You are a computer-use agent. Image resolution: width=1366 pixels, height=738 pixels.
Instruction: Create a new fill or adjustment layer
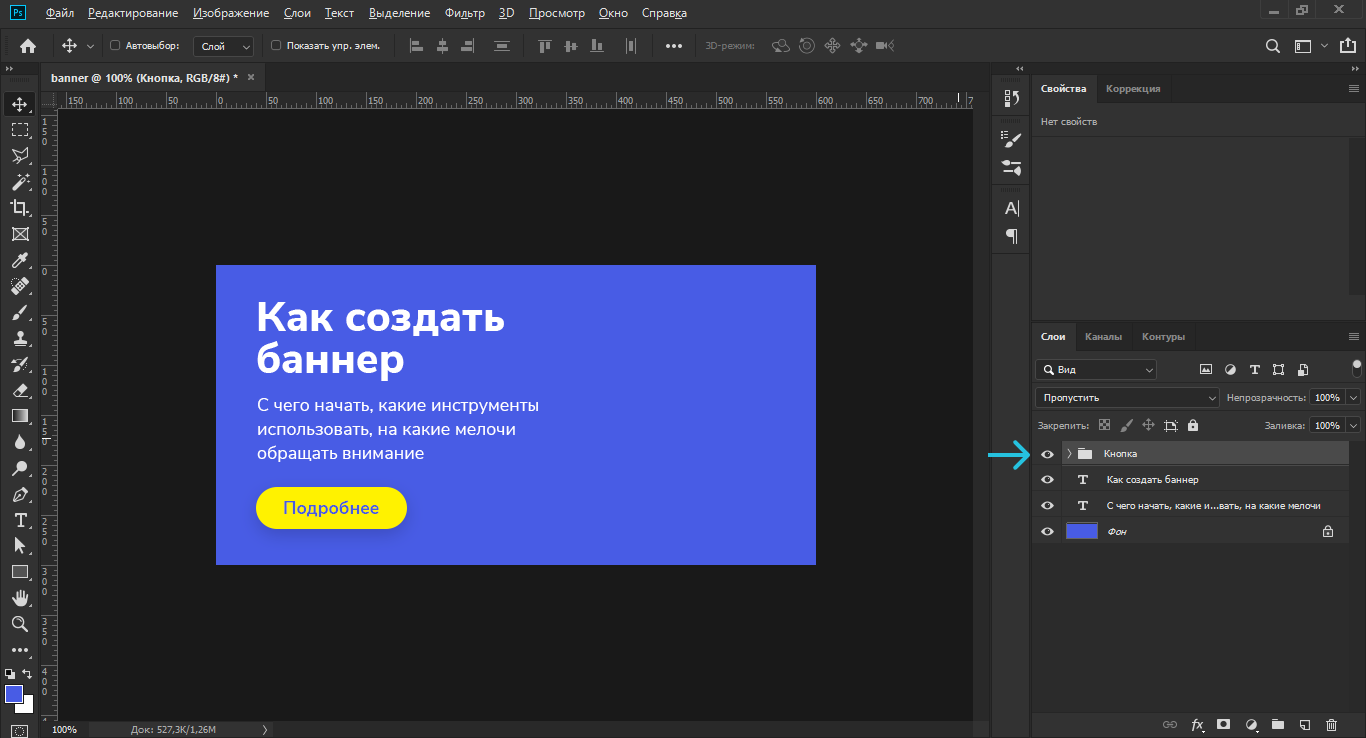pos(1250,725)
